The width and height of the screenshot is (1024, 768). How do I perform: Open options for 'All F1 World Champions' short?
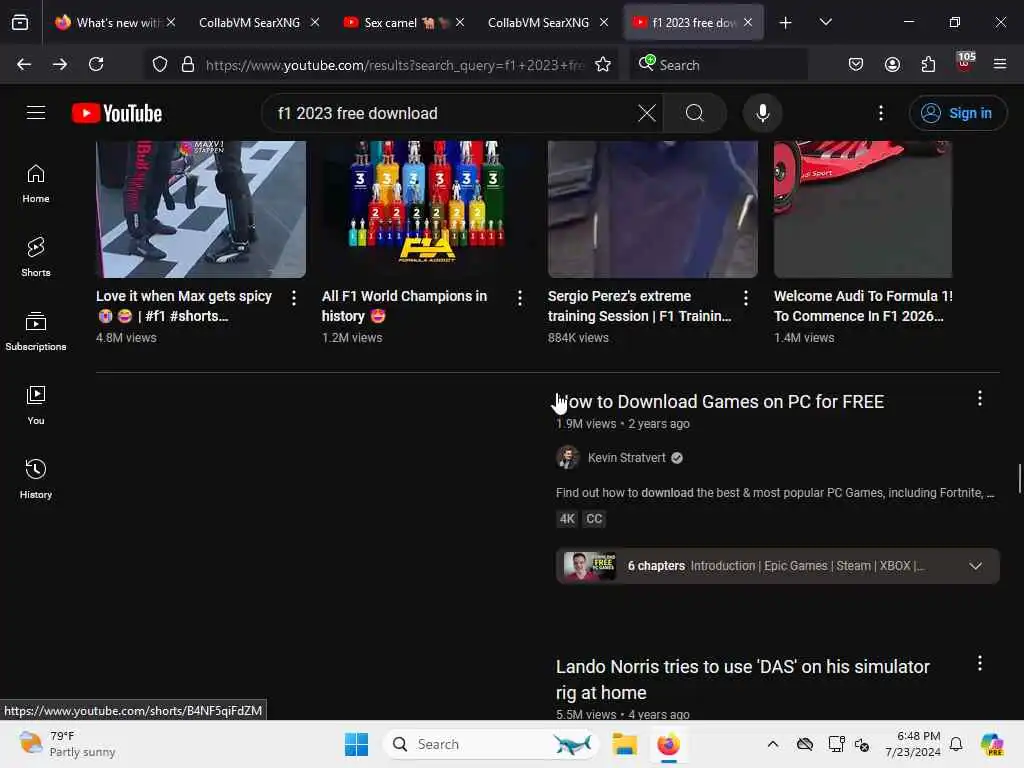(520, 298)
